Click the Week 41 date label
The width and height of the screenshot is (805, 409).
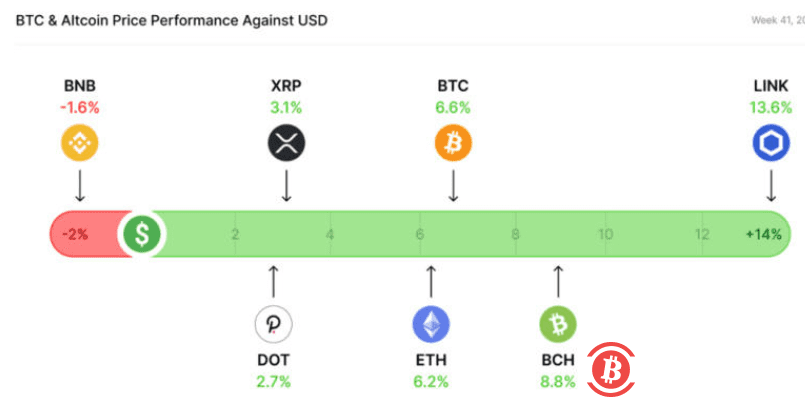point(777,20)
